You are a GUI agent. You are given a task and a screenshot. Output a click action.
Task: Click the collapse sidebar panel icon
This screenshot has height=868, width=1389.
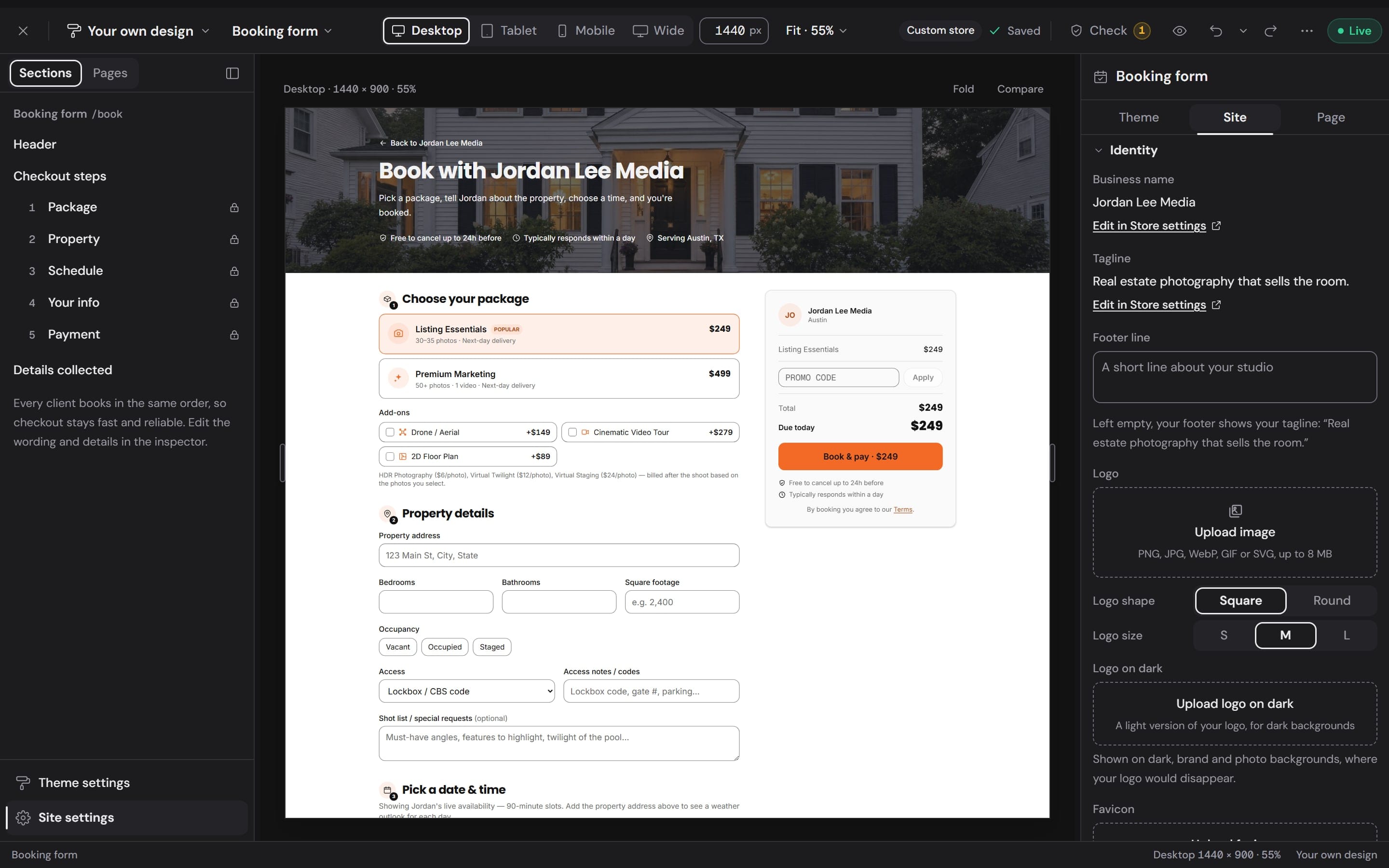232,73
